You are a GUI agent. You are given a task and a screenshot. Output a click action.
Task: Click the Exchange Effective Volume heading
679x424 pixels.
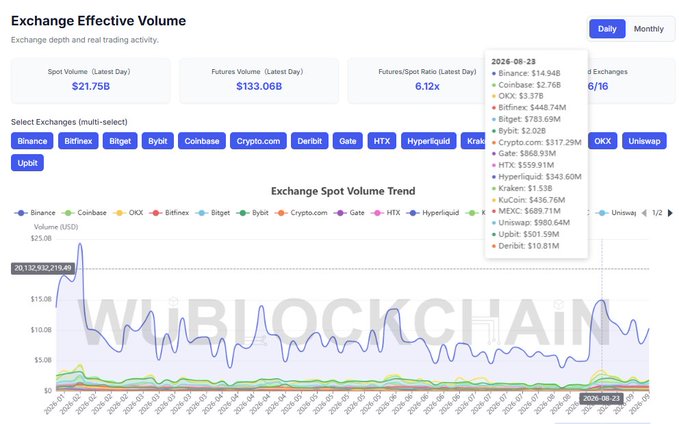(98, 21)
